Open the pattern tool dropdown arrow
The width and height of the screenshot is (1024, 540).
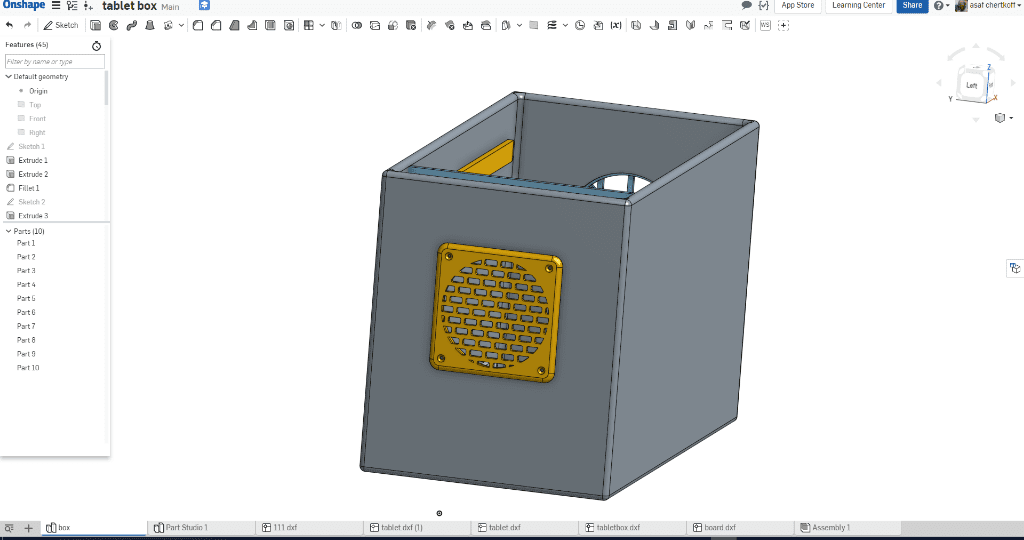[x=322, y=25]
